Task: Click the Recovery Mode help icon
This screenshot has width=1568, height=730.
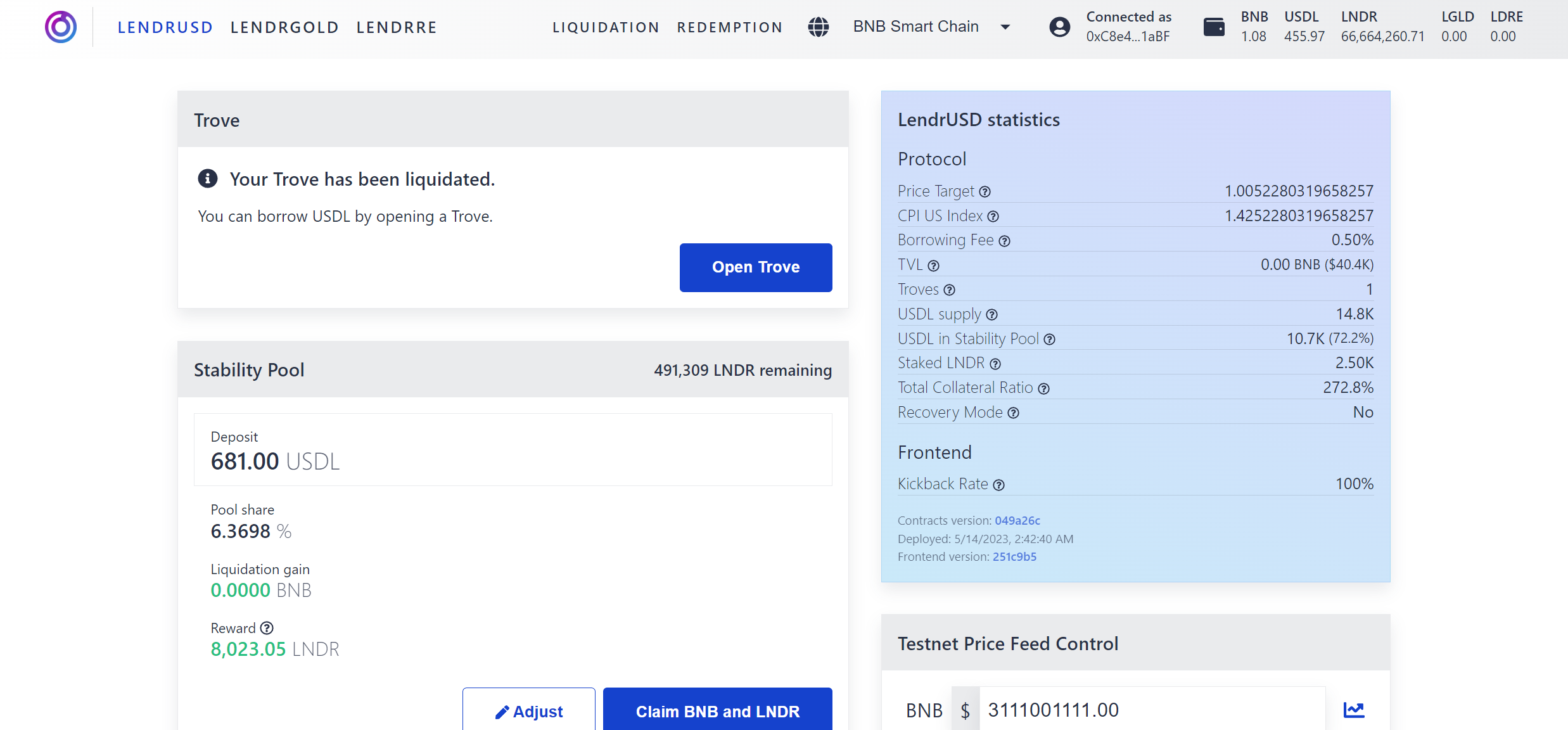Action: click(1013, 413)
